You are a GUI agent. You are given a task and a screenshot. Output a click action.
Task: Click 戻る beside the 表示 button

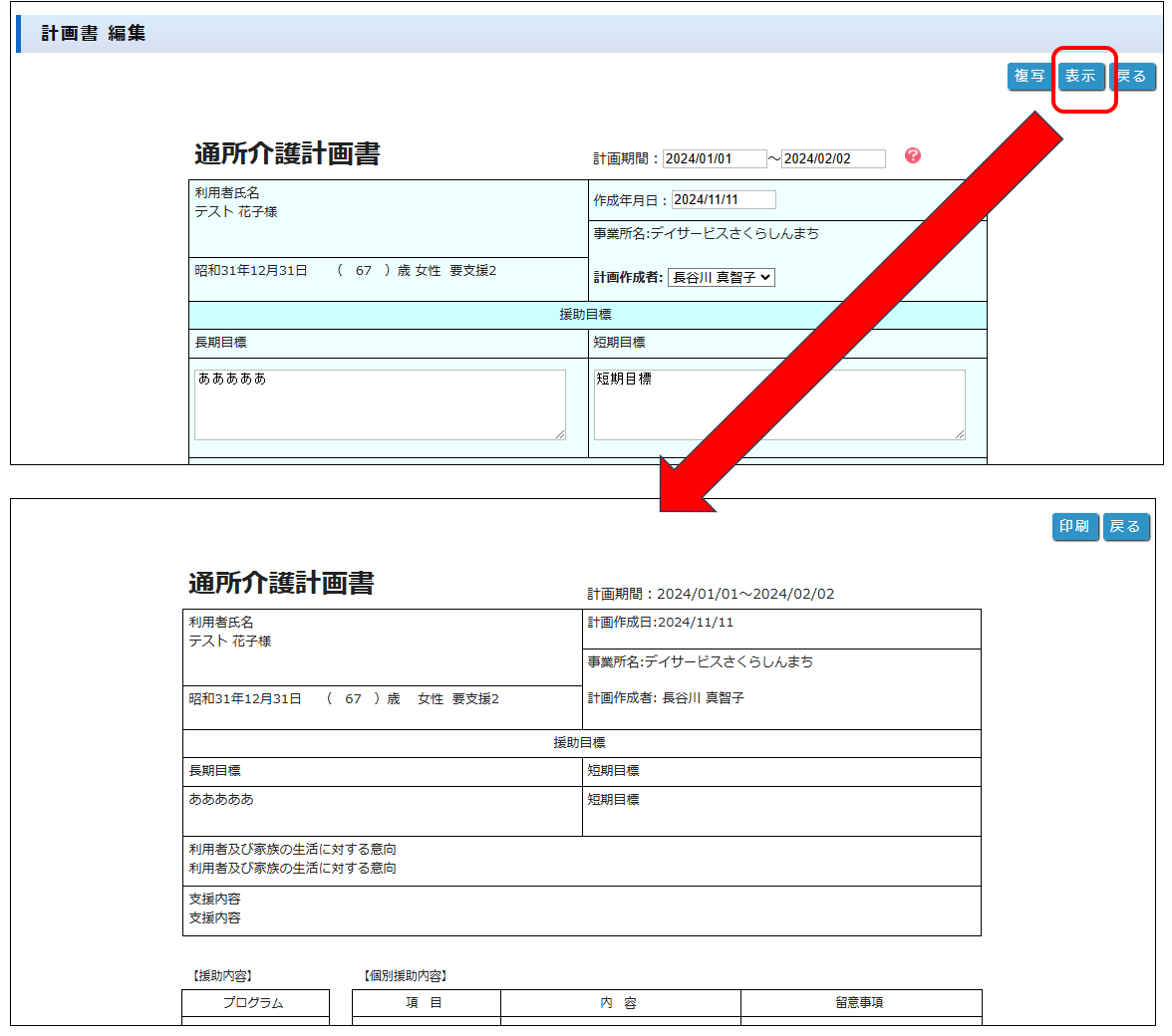coord(1133,76)
